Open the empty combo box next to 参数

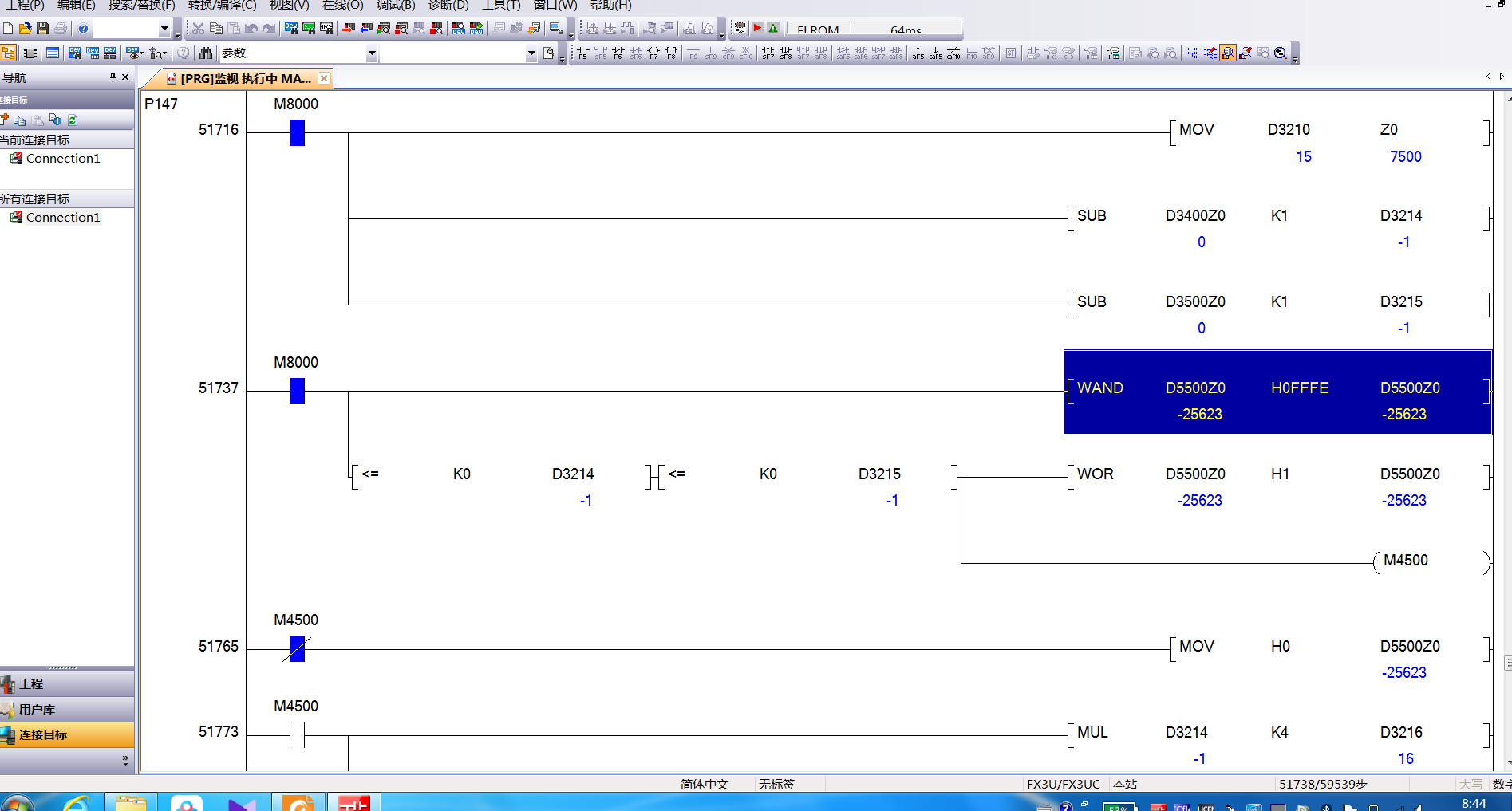531,53
